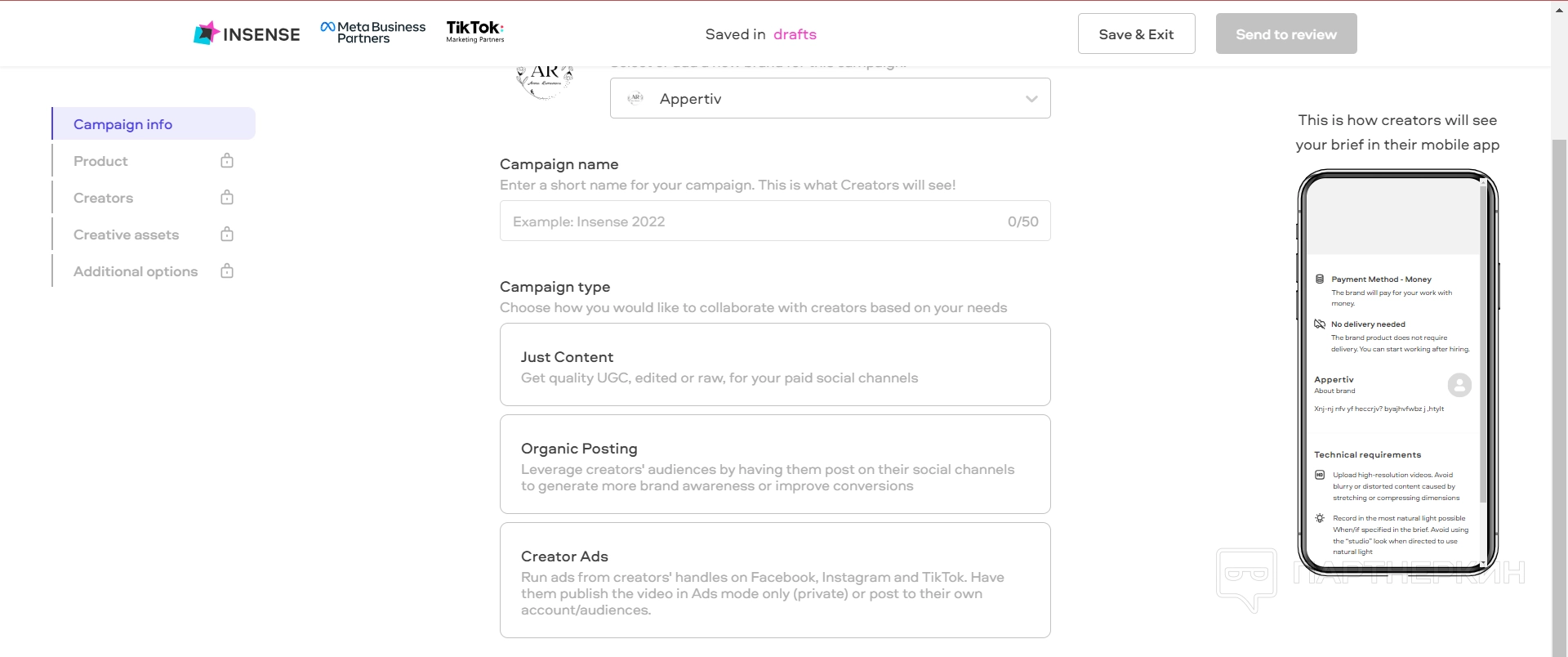Screen dimensions: 1568x657
Task: Click the TikTok Marketing Partners logo
Action: click(474, 32)
